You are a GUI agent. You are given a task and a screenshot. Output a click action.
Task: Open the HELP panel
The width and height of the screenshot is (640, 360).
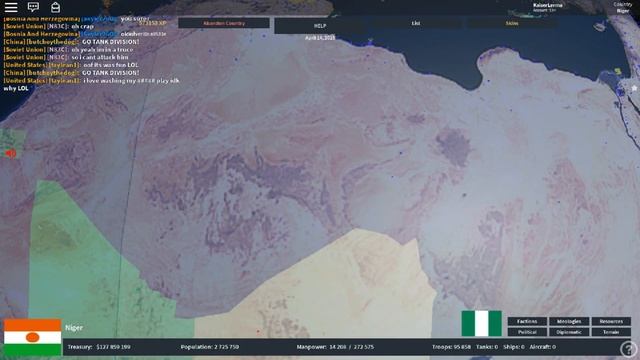coord(320,25)
